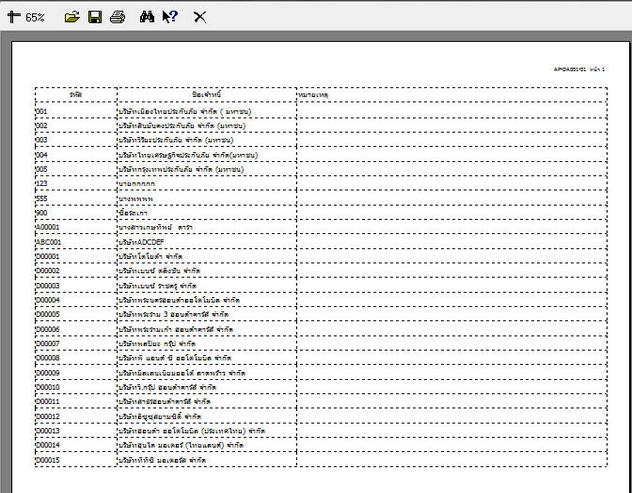This screenshot has height=493, width=632.
Task: Select row code 001
Action: tap(42, 111)
